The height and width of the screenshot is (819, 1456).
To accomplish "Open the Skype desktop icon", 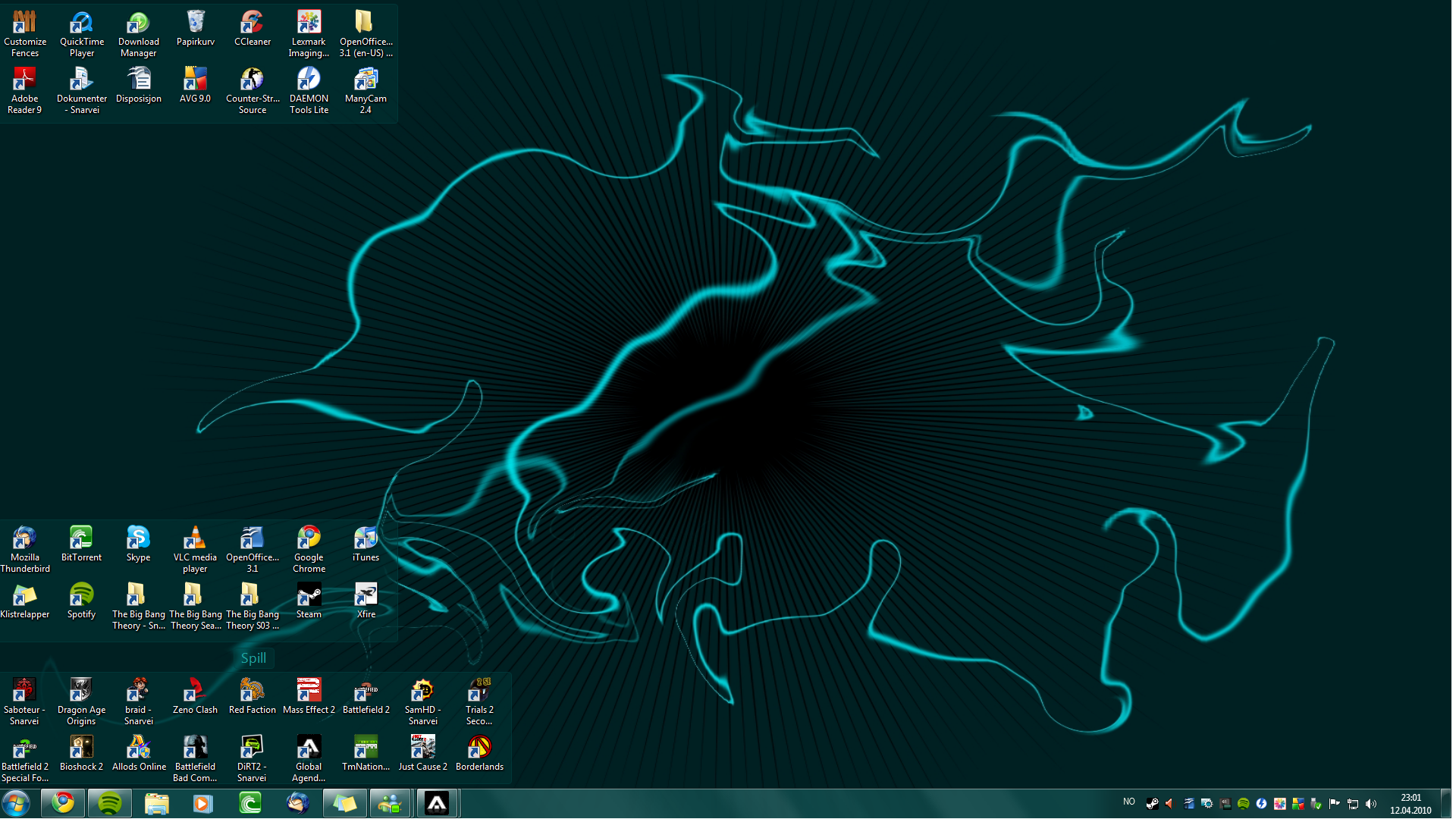I will [x=138, y=544].
